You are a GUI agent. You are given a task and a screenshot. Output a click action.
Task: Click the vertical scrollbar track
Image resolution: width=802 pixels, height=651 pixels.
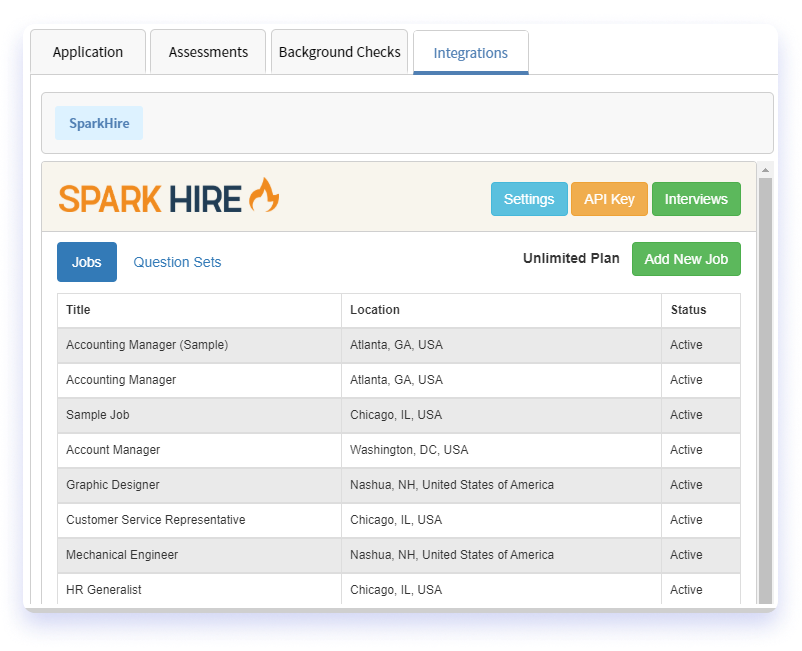click(x=765, y=391)
